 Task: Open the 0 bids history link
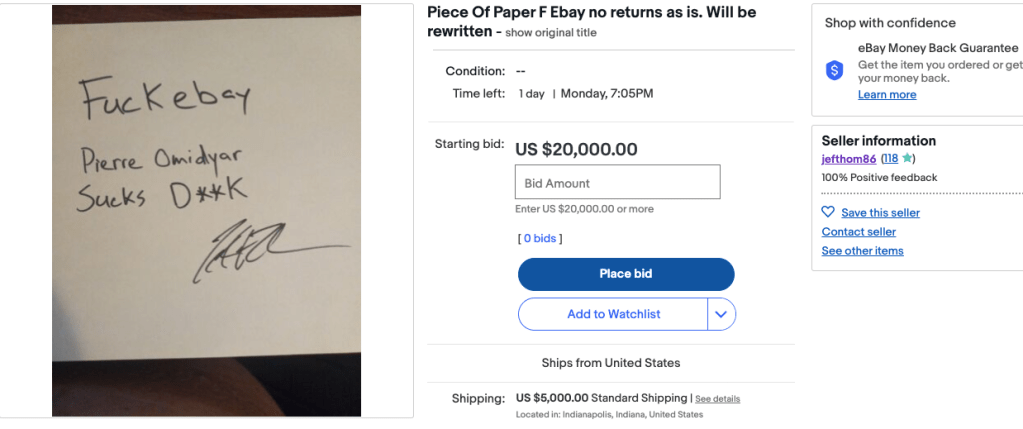point(540,239)
